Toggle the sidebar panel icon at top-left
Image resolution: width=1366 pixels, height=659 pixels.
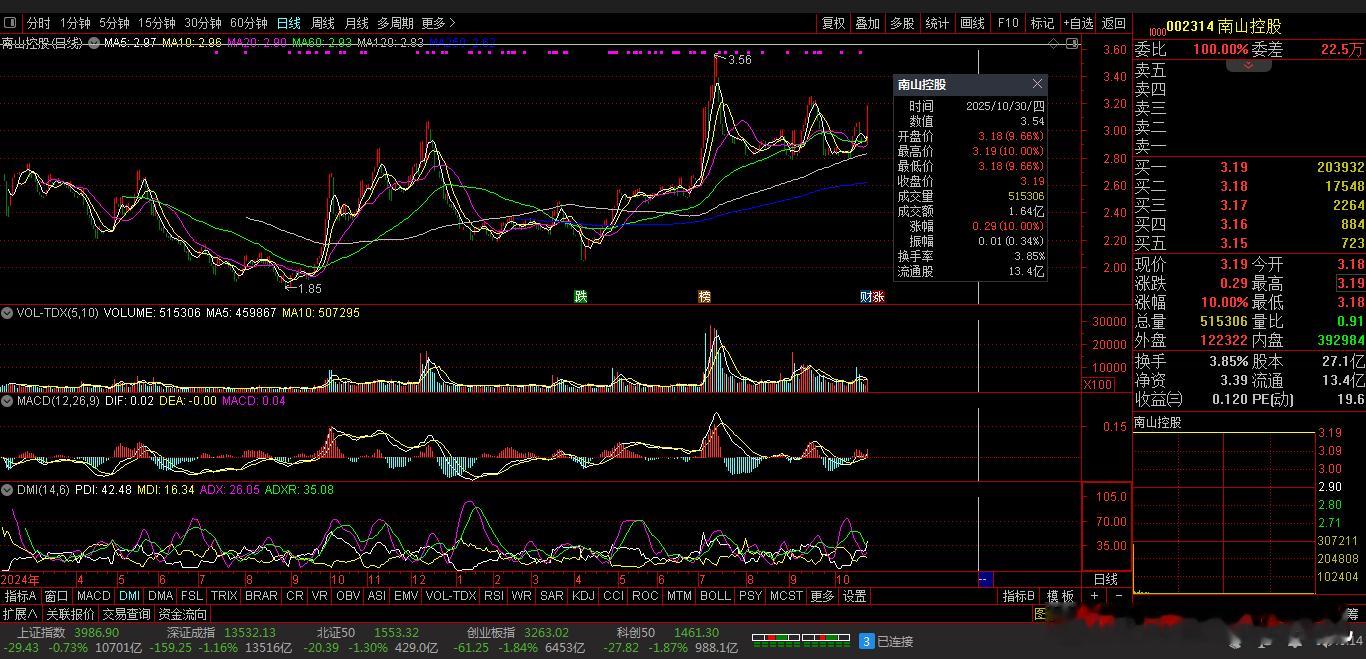pos(10,22)
